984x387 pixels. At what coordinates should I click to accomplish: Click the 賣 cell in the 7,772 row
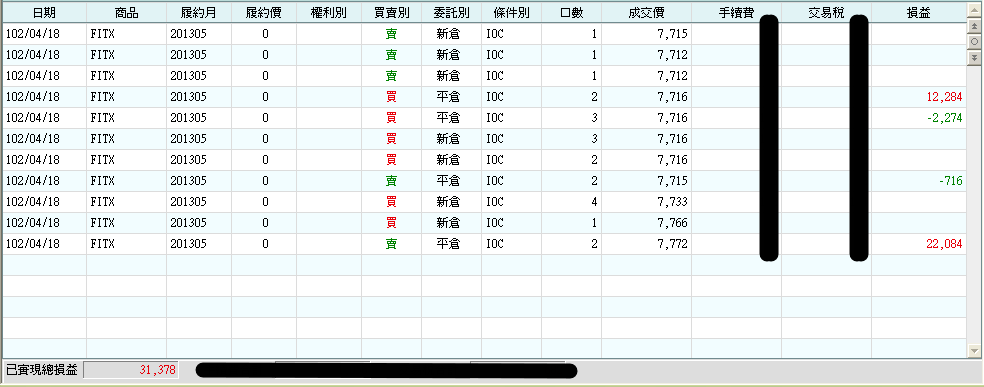[391, 244]
